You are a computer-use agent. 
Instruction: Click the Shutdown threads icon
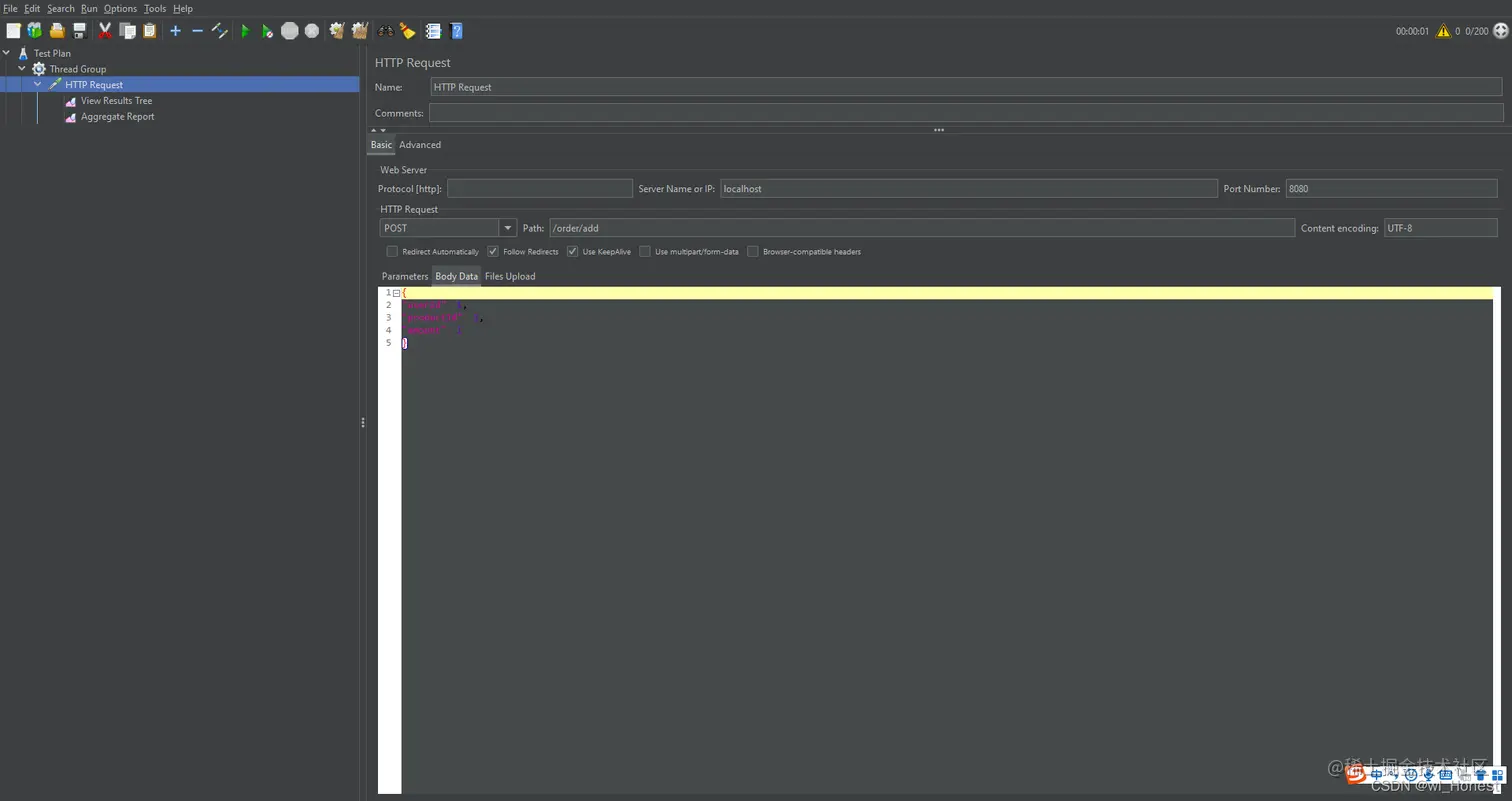pyautogui.click(x=312, y=31)
